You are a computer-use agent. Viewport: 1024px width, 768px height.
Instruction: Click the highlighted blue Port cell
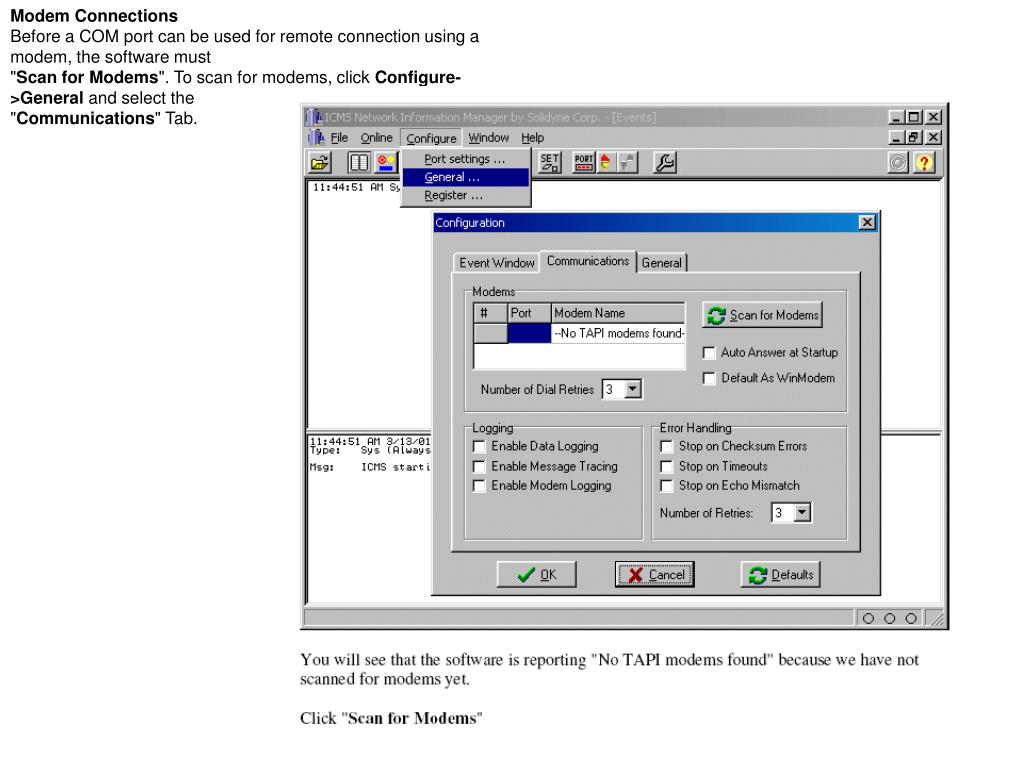(529, 333)
